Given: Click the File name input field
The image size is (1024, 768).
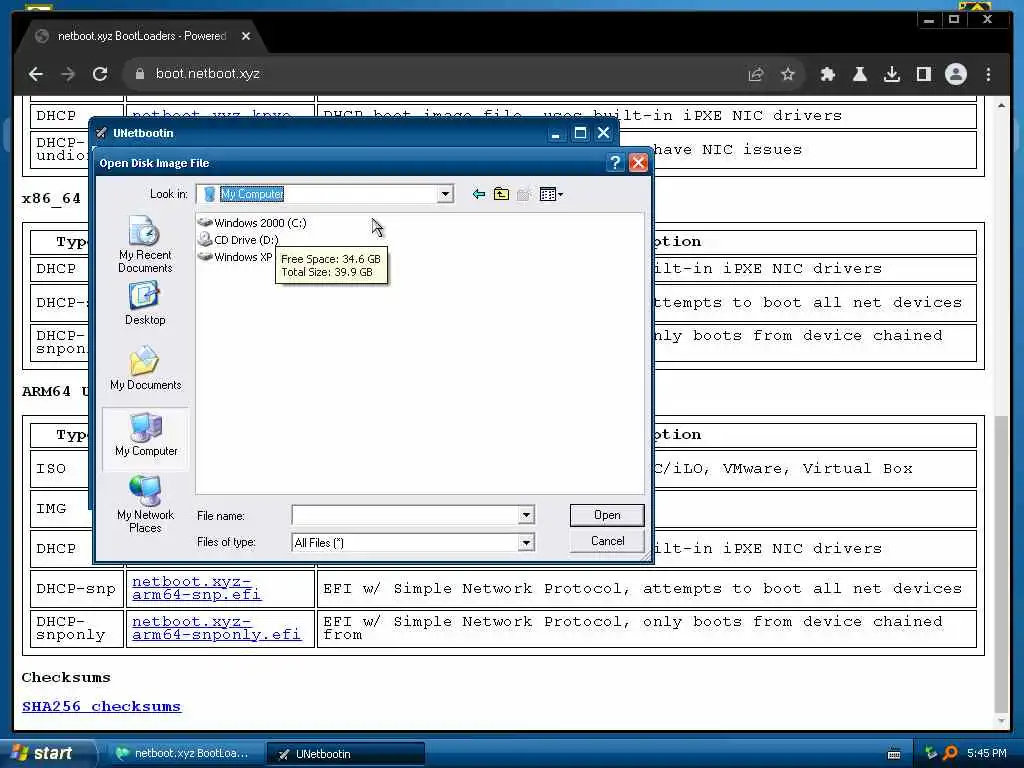Looking at the screenshot, I should [405, 515].
